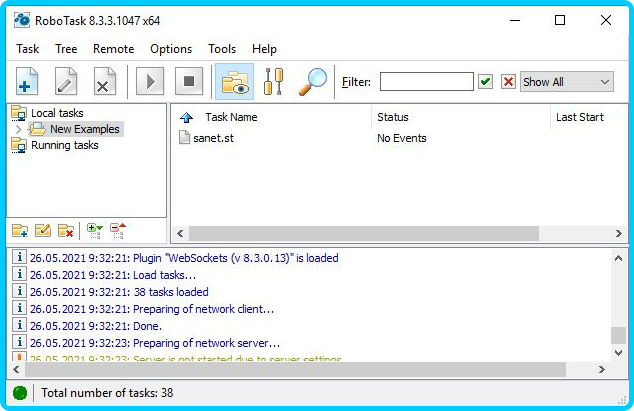Clear filter with the red X button
634x411 pixels.
point(508,82)
